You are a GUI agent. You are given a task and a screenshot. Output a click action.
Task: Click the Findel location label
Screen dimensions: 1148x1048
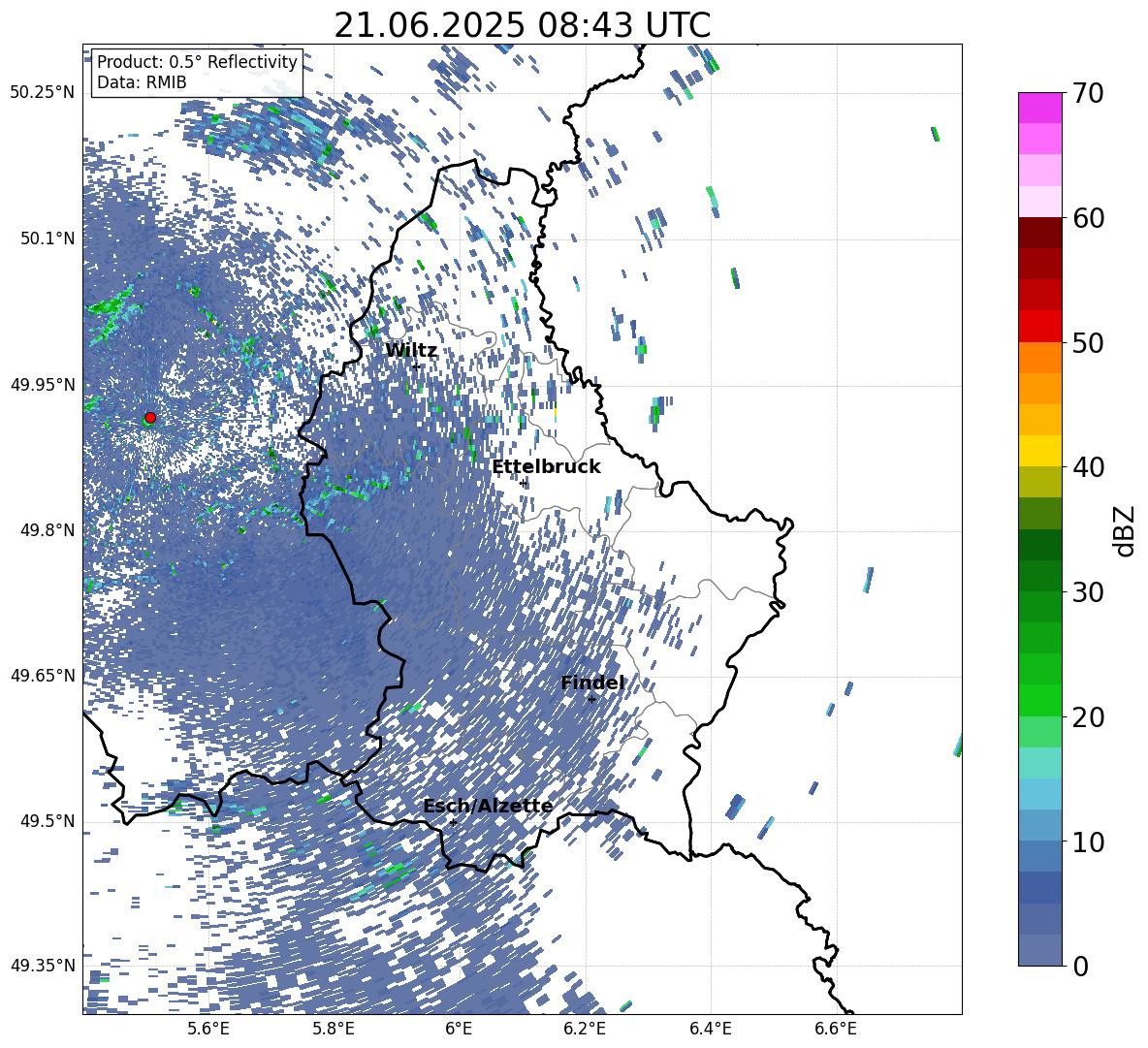click(x=592, y=683)
